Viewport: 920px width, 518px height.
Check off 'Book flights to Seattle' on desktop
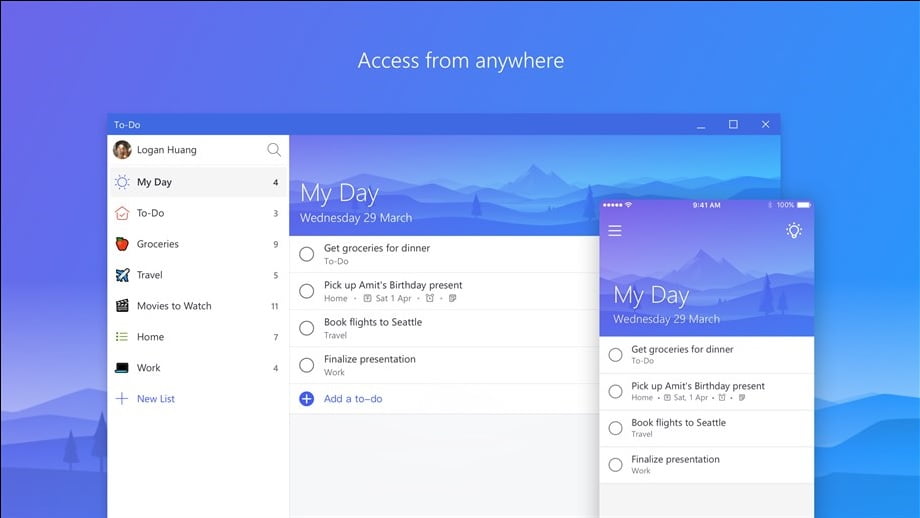pyautogui.click(x=307, y=328)
